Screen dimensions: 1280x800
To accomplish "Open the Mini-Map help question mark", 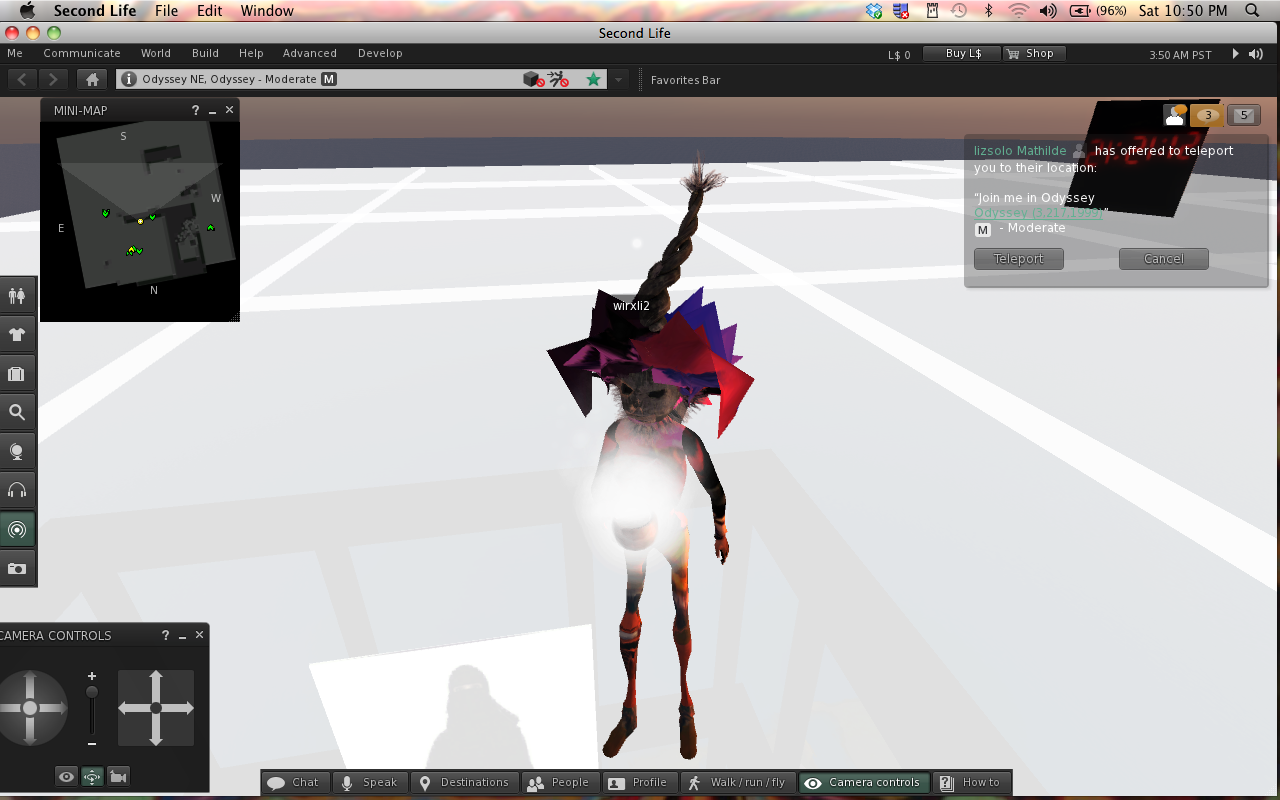I will 195,110.
